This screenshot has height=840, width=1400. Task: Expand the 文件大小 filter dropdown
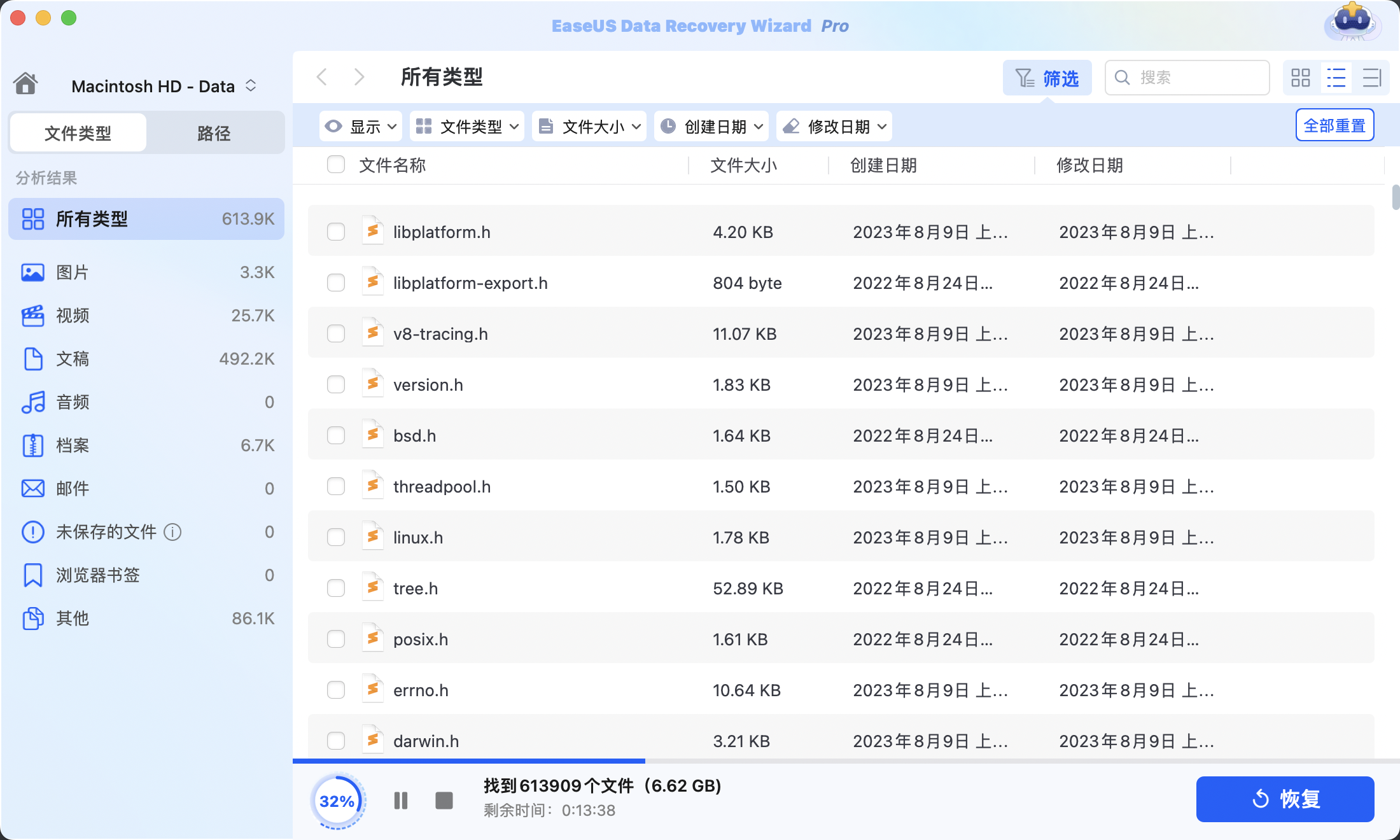[589, 127]
